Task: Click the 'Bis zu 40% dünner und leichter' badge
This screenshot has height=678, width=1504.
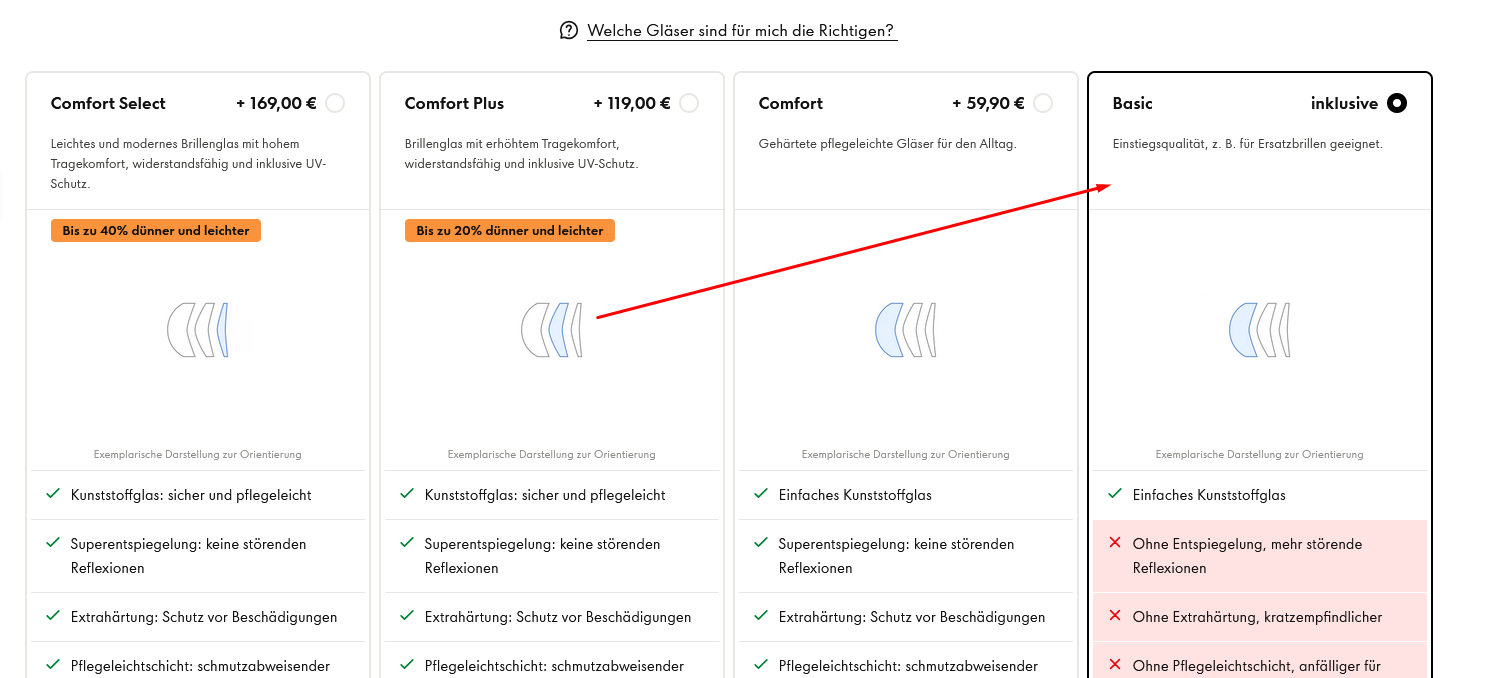Action: click(x=156, y=231)
